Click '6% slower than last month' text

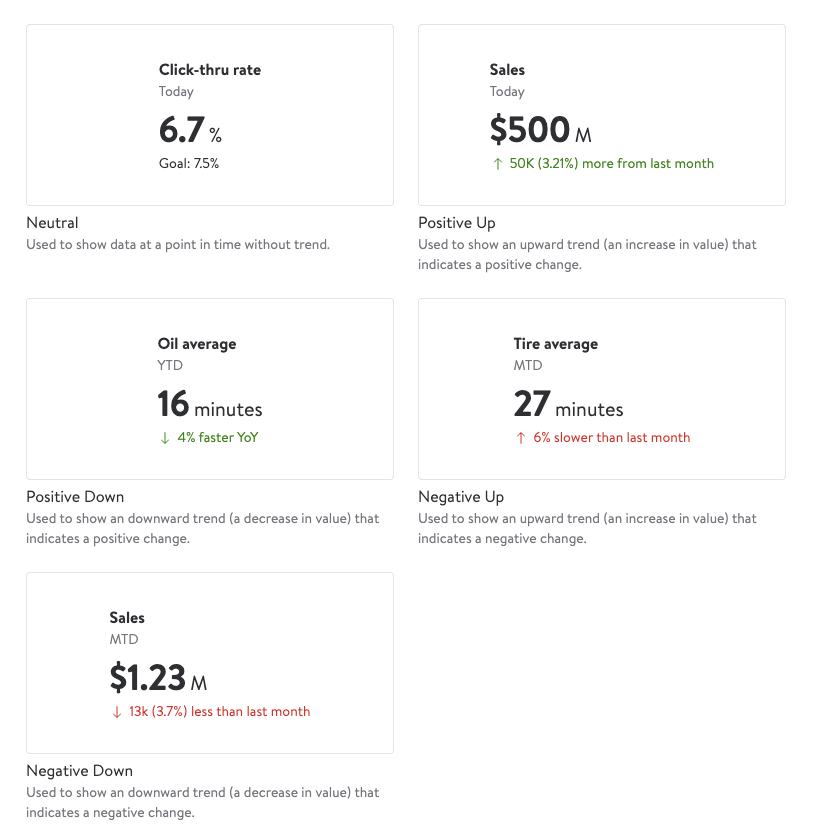[612, 438]
